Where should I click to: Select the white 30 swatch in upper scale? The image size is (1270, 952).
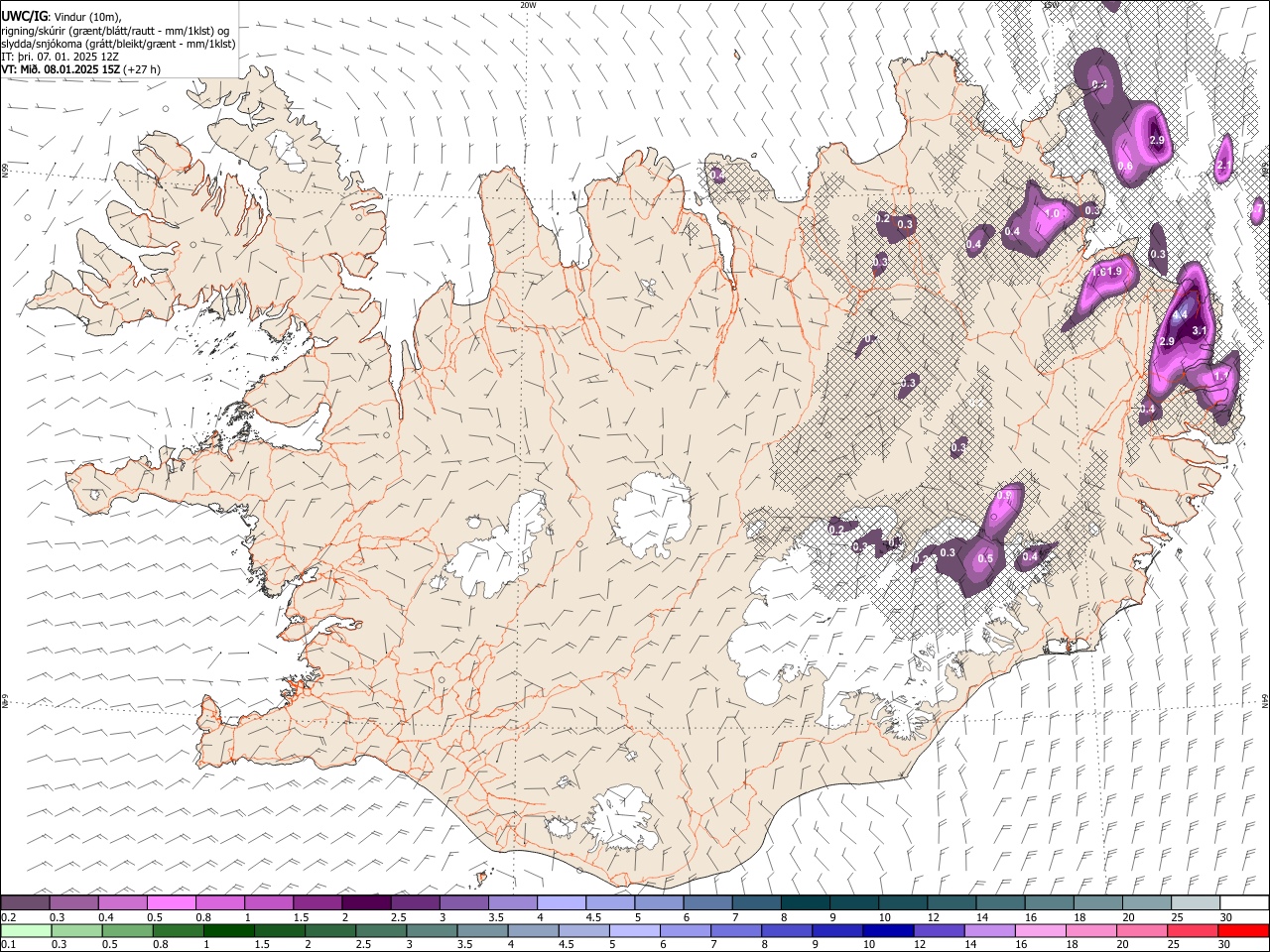pos(1244,902)
